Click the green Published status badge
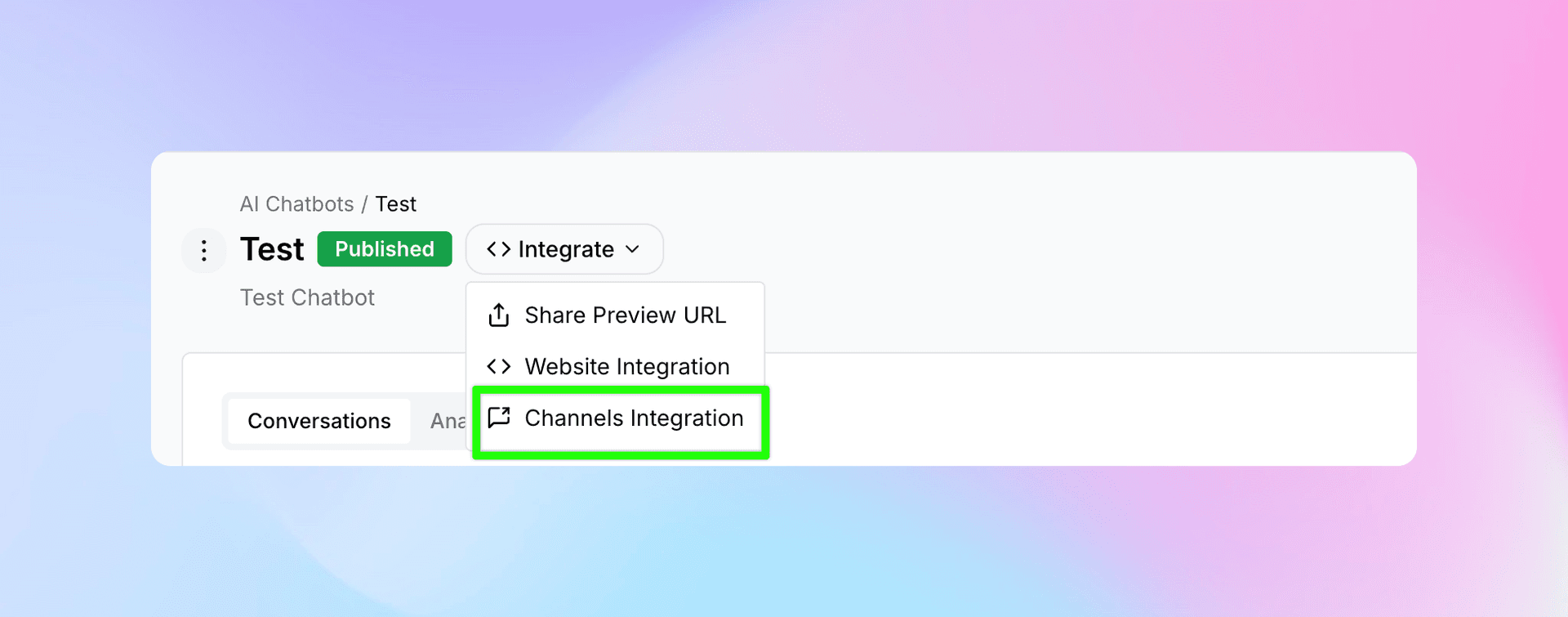Image resolution: width=1568 pixels, height=617 pixels. pyautogui.click(x=384, y=249)
